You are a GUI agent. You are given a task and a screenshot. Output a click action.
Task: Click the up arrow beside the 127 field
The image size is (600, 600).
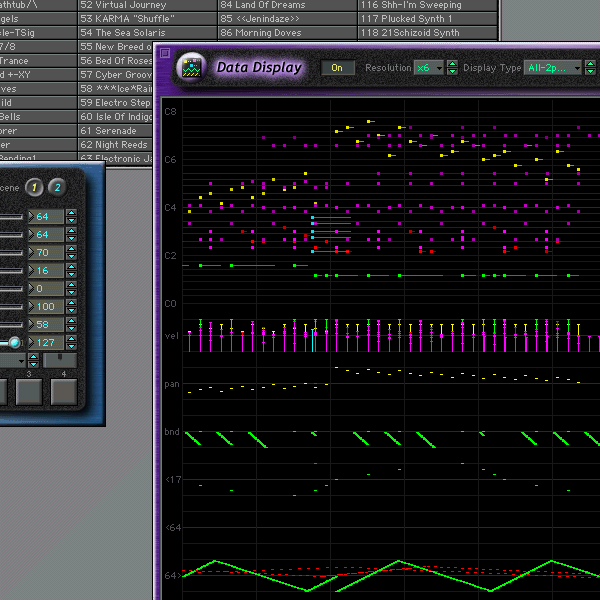(71, 339)
